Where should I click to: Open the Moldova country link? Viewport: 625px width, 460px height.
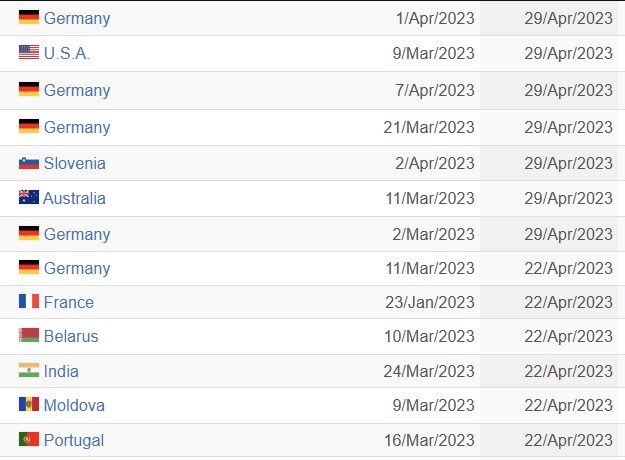point(74,405)
